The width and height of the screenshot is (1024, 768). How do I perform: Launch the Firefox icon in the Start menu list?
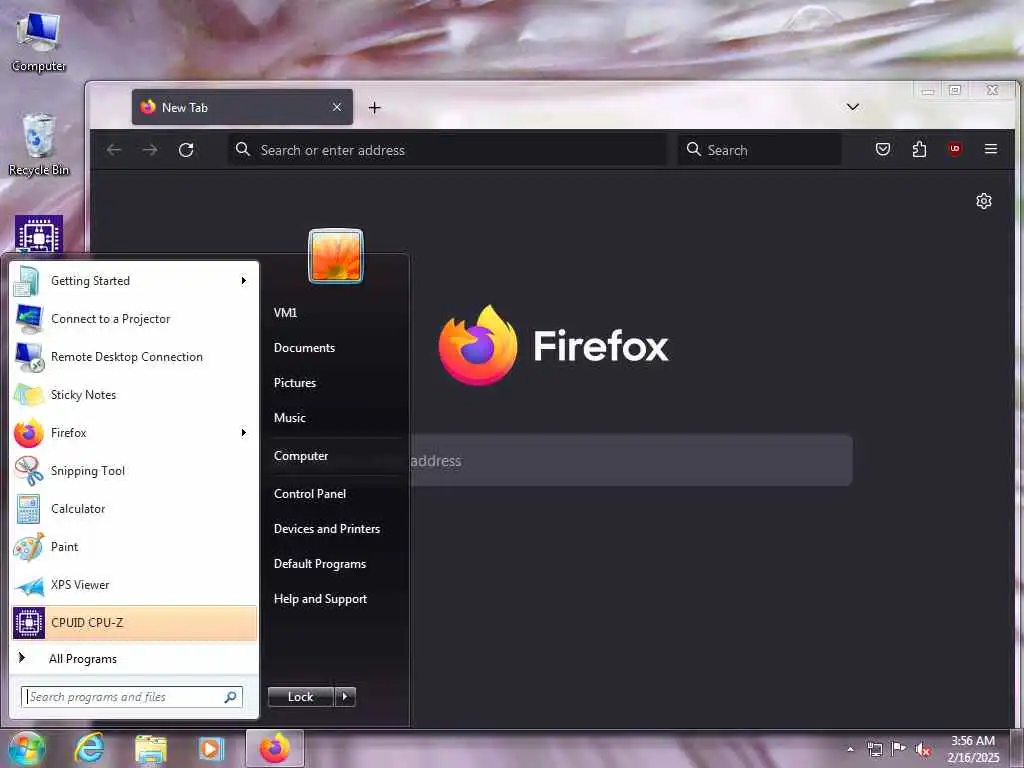click(x=29, y=432)
